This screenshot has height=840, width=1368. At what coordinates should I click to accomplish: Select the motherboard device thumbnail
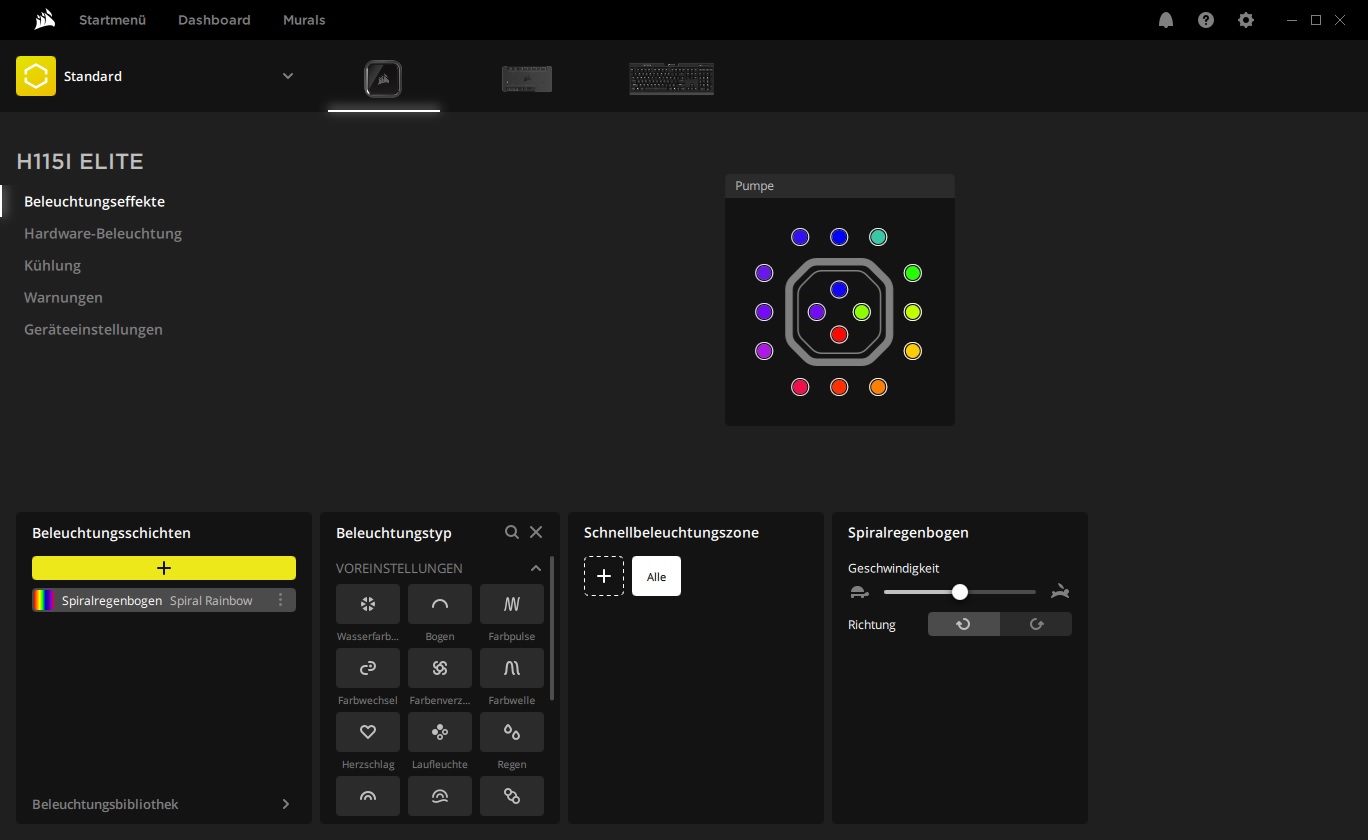[x=527, y=79]
